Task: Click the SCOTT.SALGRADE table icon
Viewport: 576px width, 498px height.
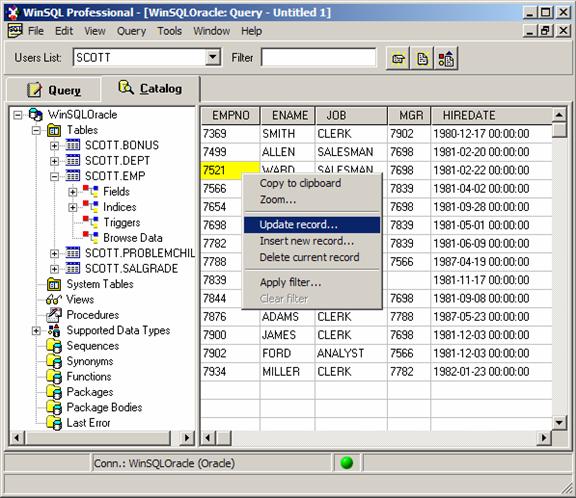Action: click(73, 268)
